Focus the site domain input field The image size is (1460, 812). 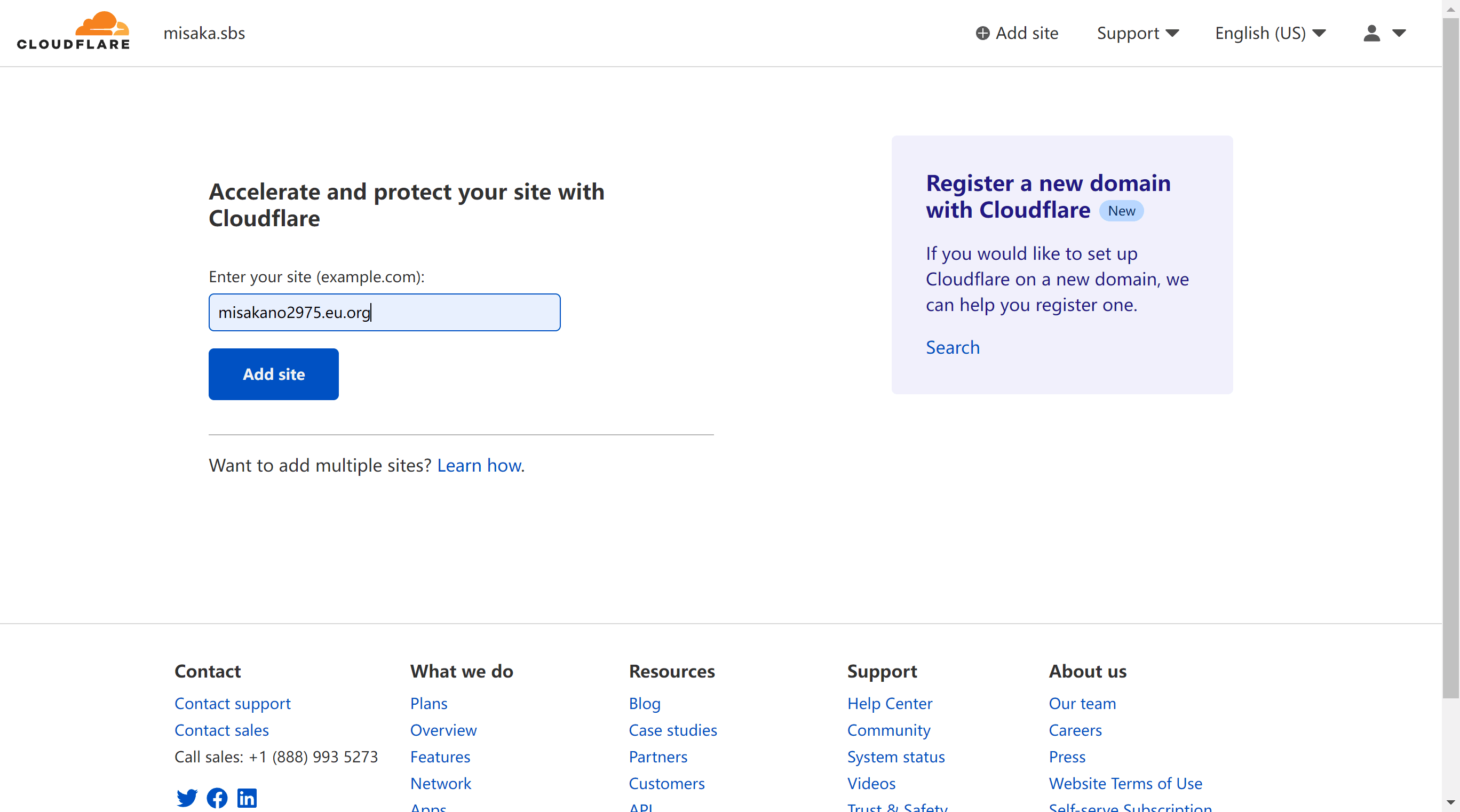[384, 312]
